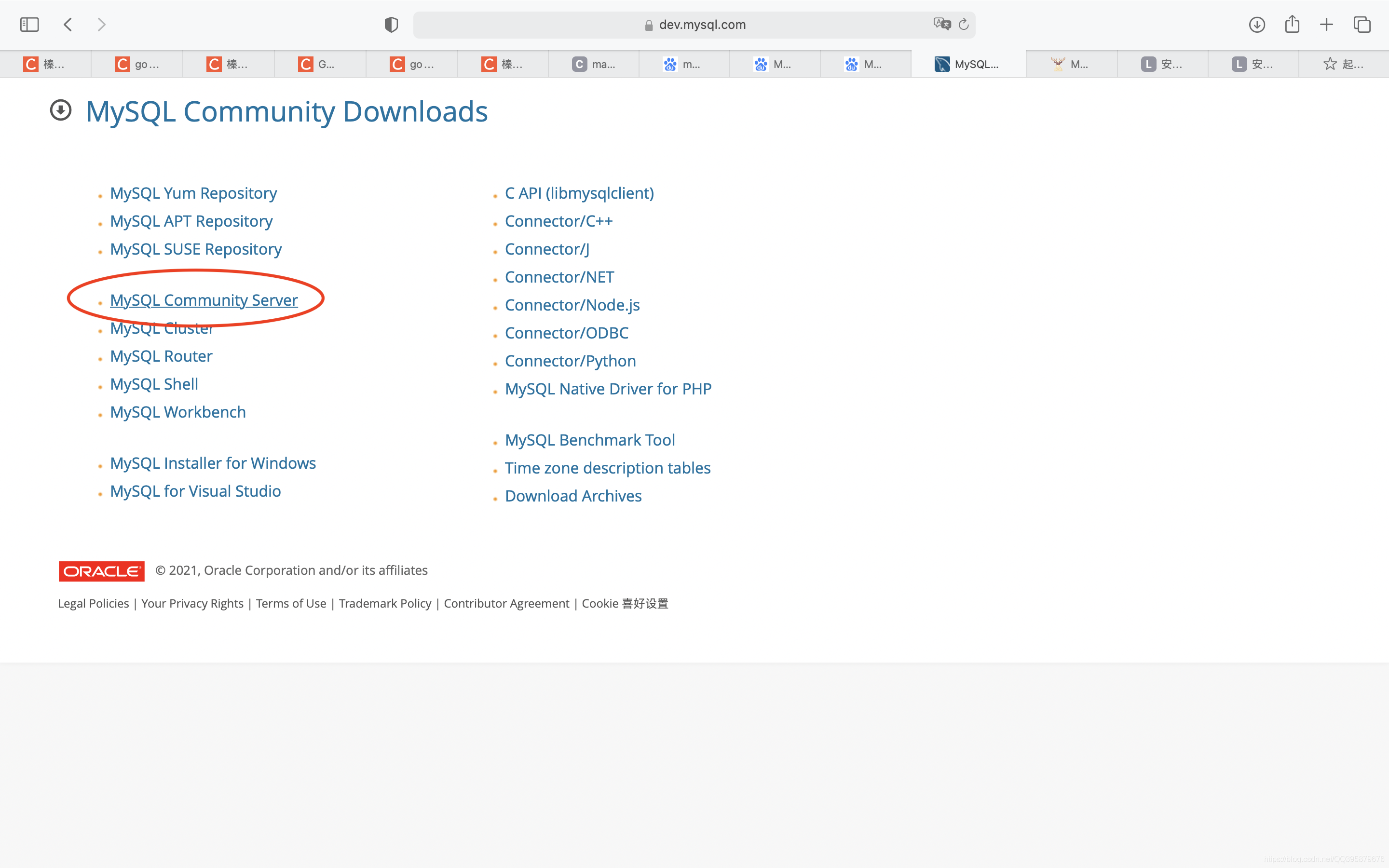Open MySQL Workbench link
1389x868 pixels.
point(178,412)
